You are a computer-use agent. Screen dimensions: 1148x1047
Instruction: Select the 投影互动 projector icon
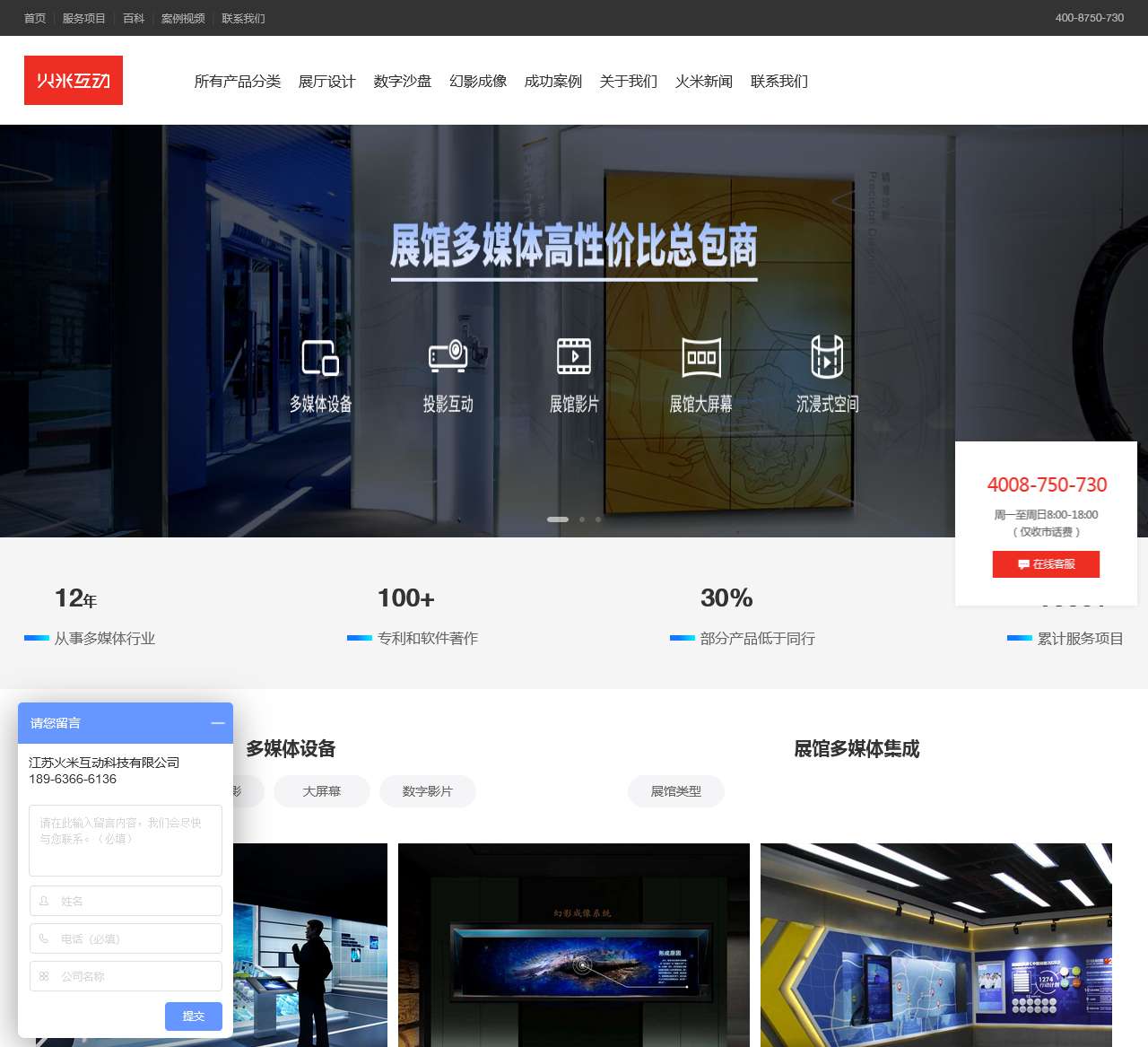[x=448, y=356]
